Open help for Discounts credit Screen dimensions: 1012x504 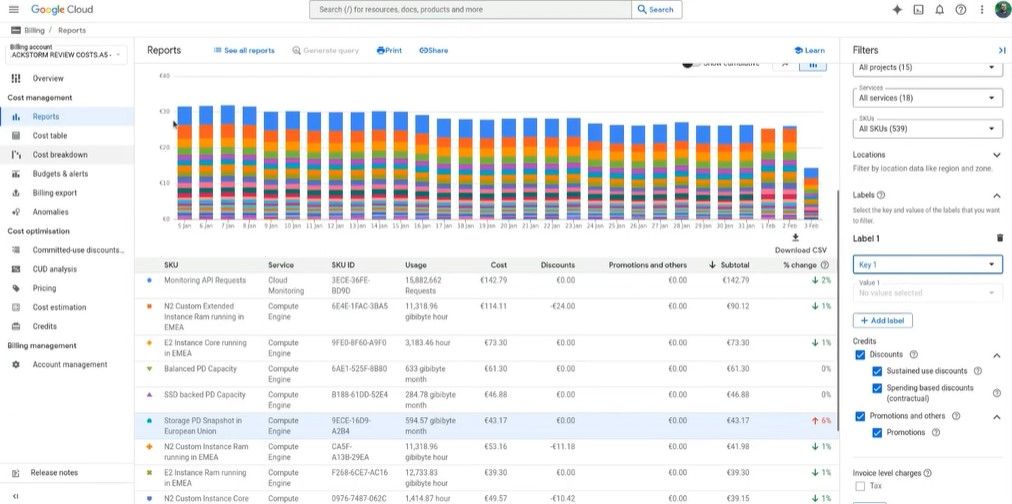914,354
